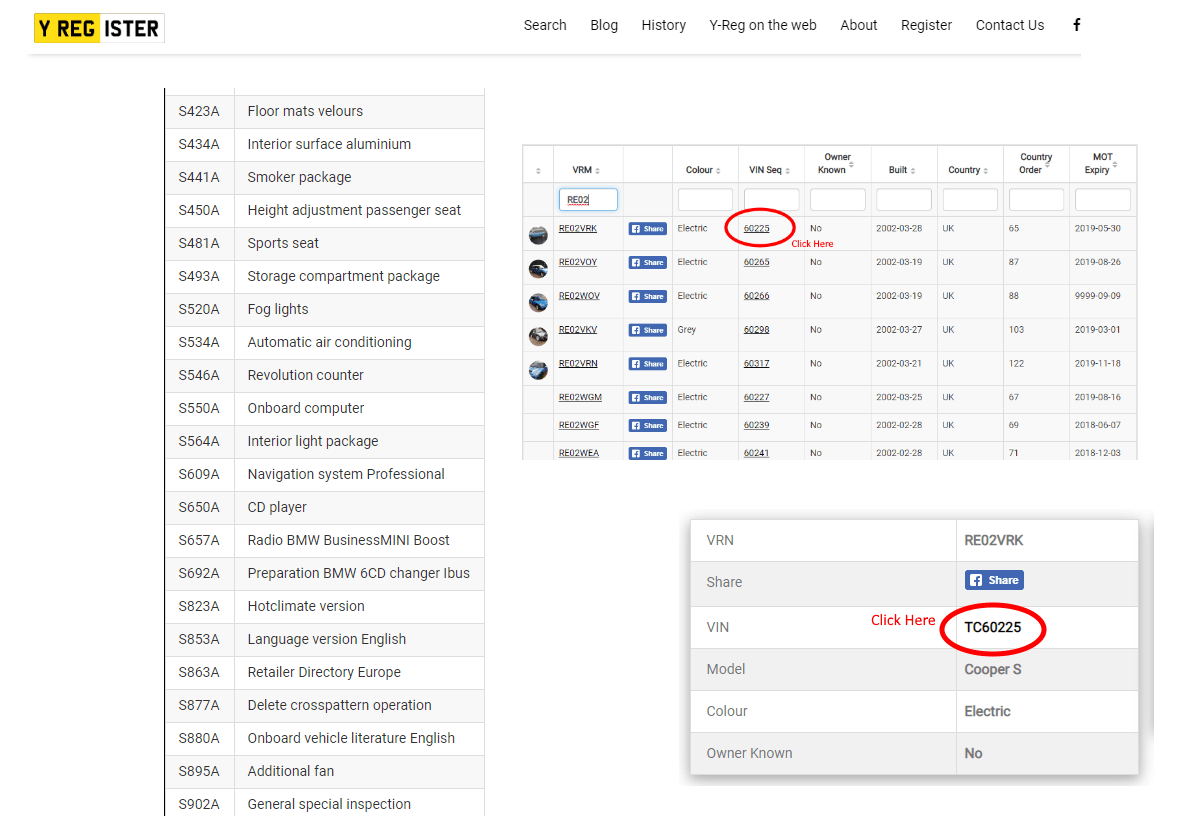Sort the table by the MOT Expiry column
1200x816 pixels.
[x=1103, y=163]
